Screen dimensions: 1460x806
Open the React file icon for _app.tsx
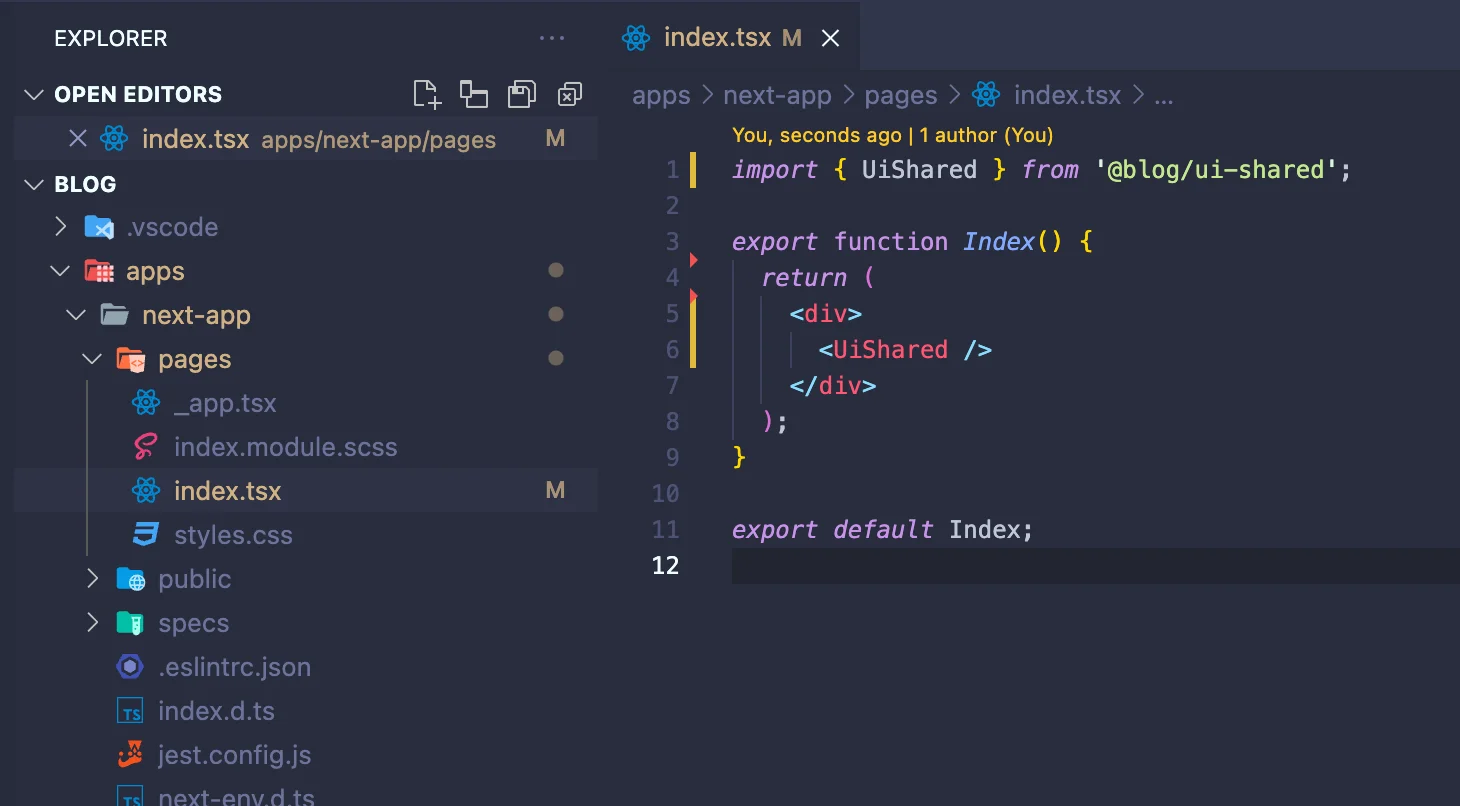point(146,402)
